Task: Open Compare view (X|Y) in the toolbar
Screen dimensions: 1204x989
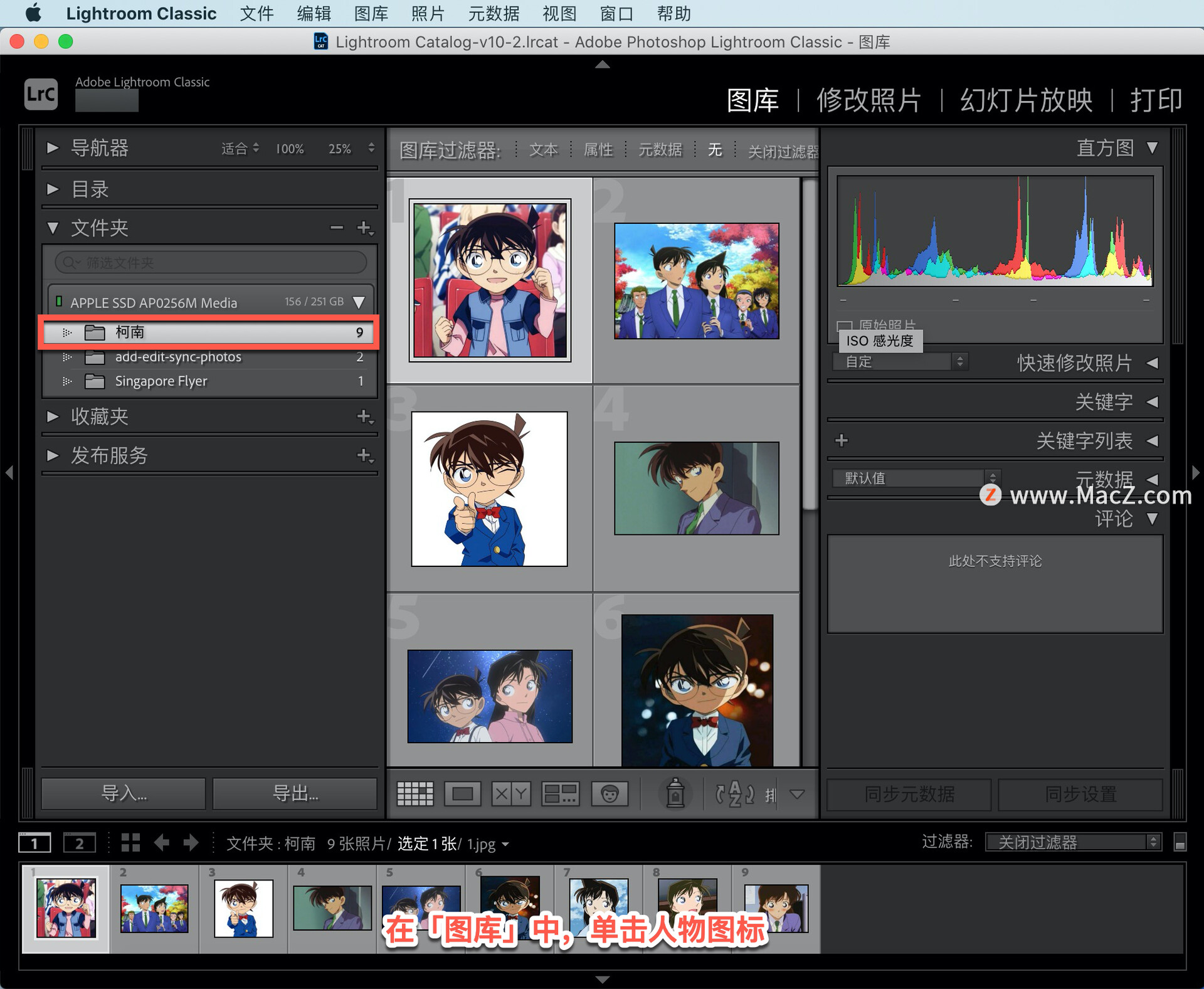Action: click(x=511, y=794)
